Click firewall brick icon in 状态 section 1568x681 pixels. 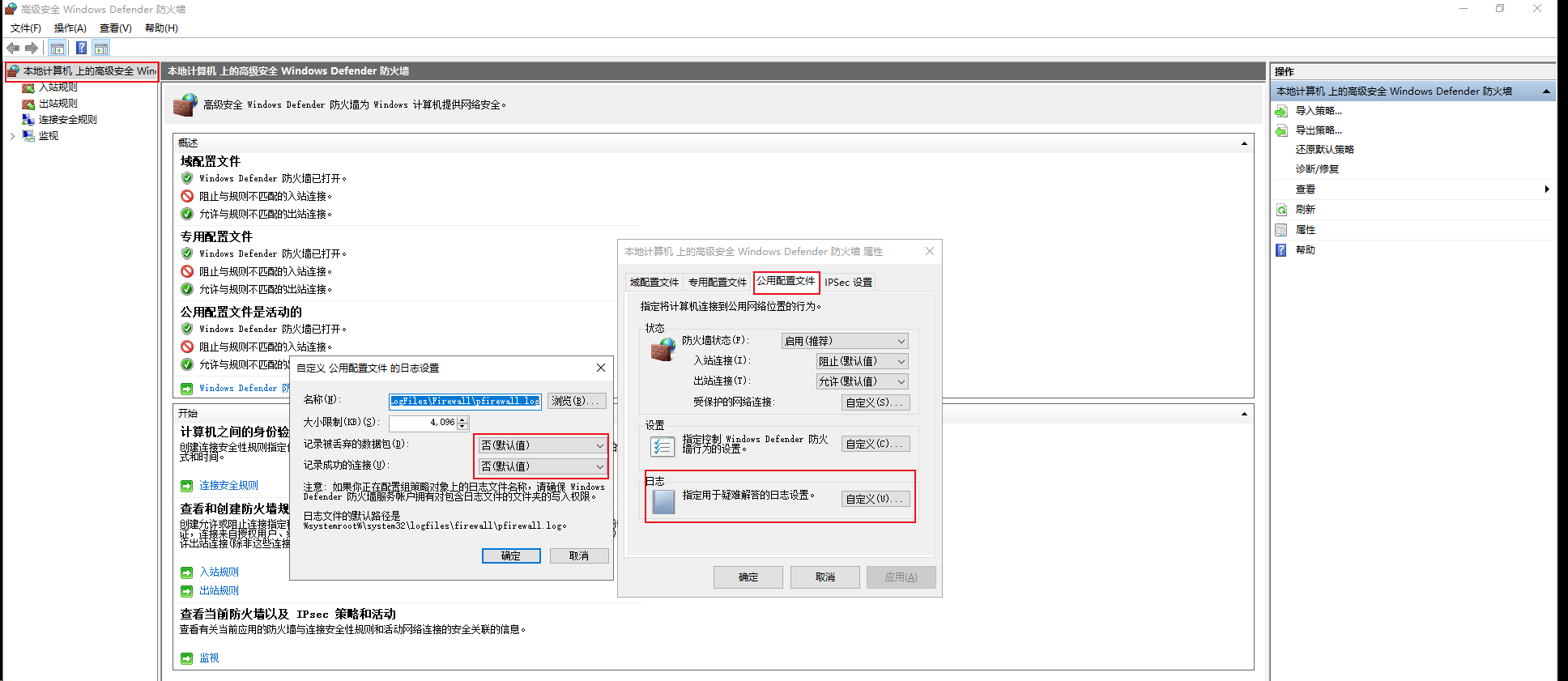point(663,349)
